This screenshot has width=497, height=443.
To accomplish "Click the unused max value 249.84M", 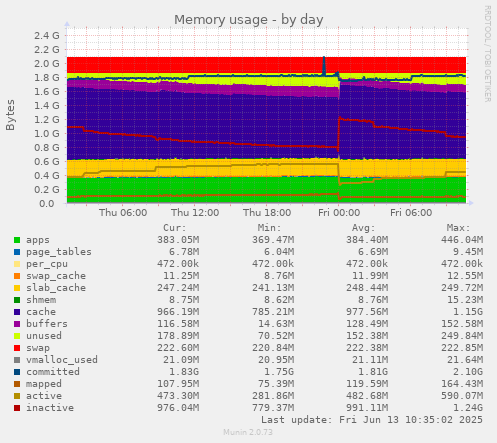I will pyautogui.click(x=462, y=336).
